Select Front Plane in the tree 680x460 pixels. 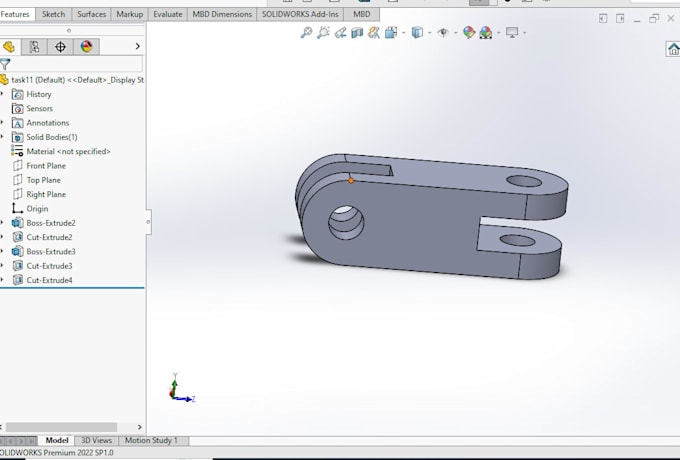click(x=46, y=166)
